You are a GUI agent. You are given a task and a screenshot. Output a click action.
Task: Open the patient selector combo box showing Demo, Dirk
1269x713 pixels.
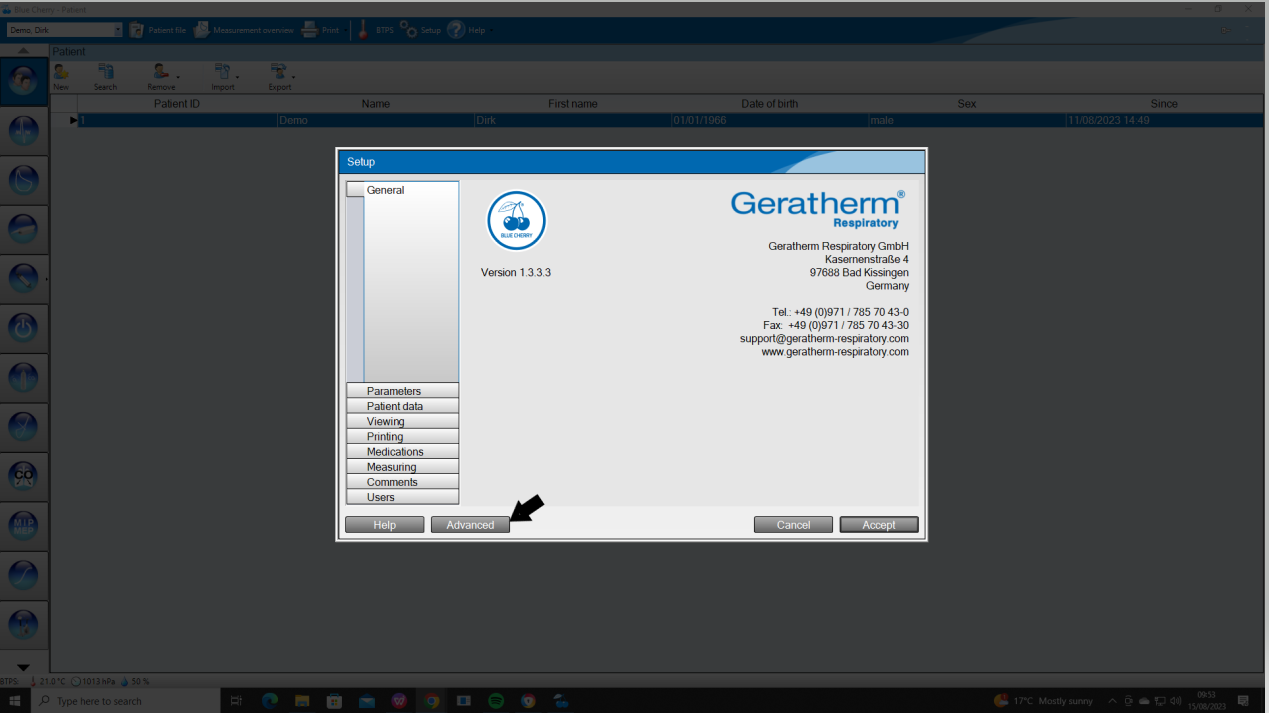tap(64, 30)
